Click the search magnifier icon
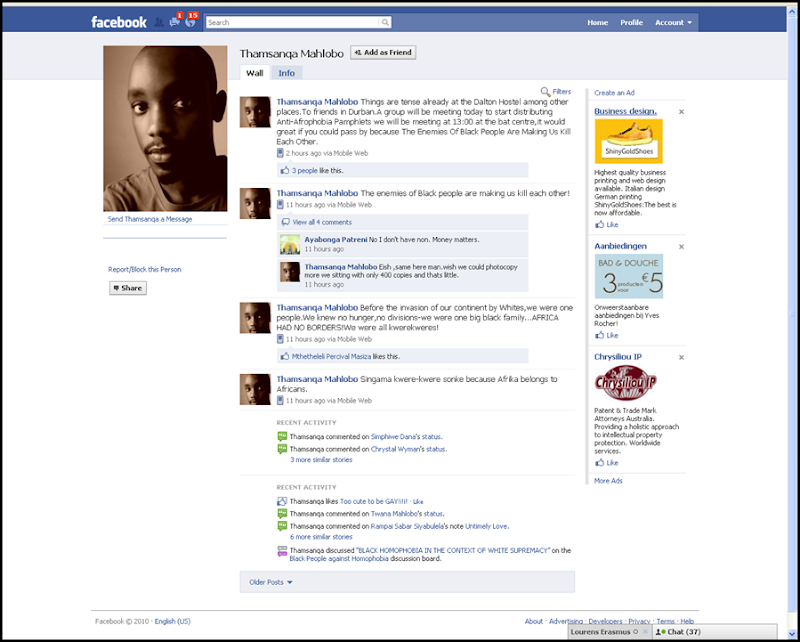This screenshot has height=642, width=800. pos(385,22)
